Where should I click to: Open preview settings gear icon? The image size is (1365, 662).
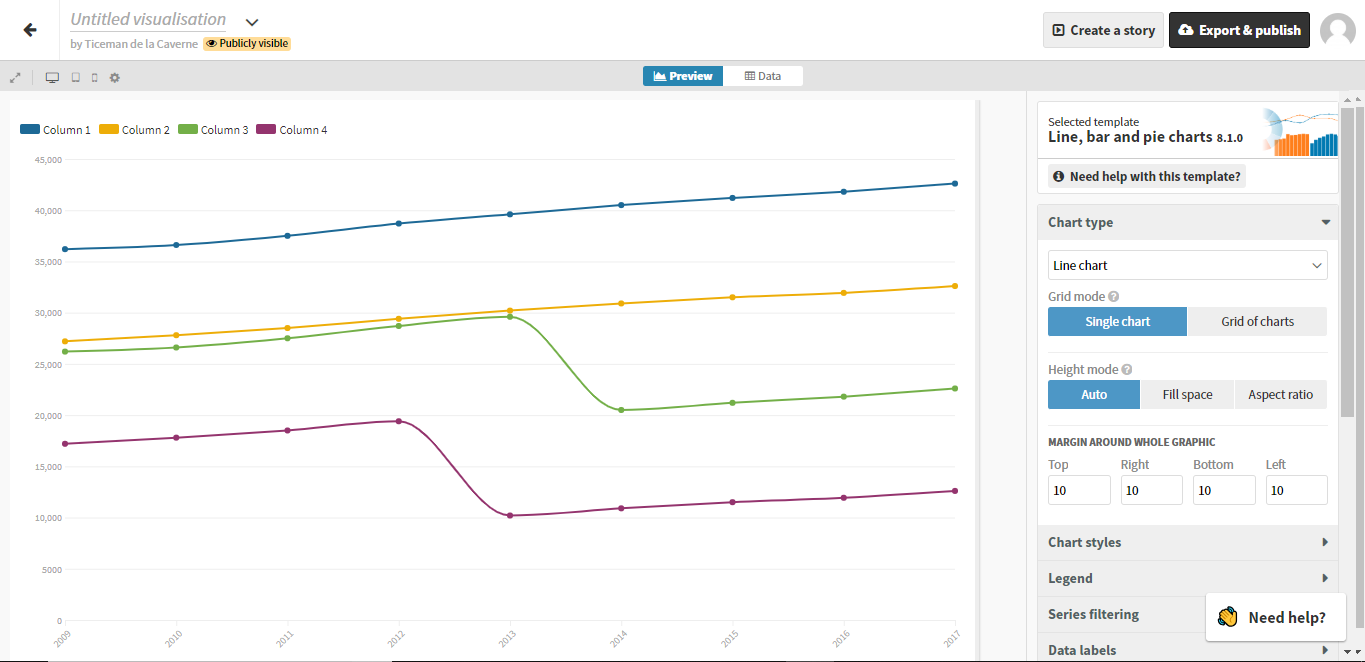tap(115, 77)
